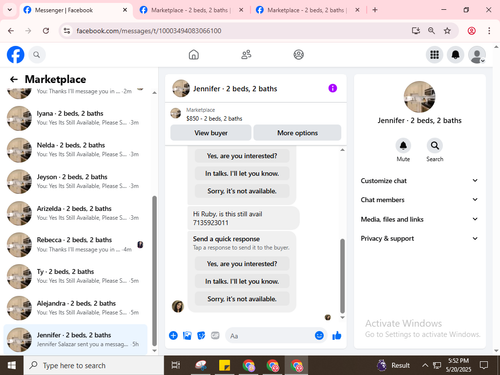Bookmark this page with star icon
This screenshot has width=500, height=375.
pos(447,31)
